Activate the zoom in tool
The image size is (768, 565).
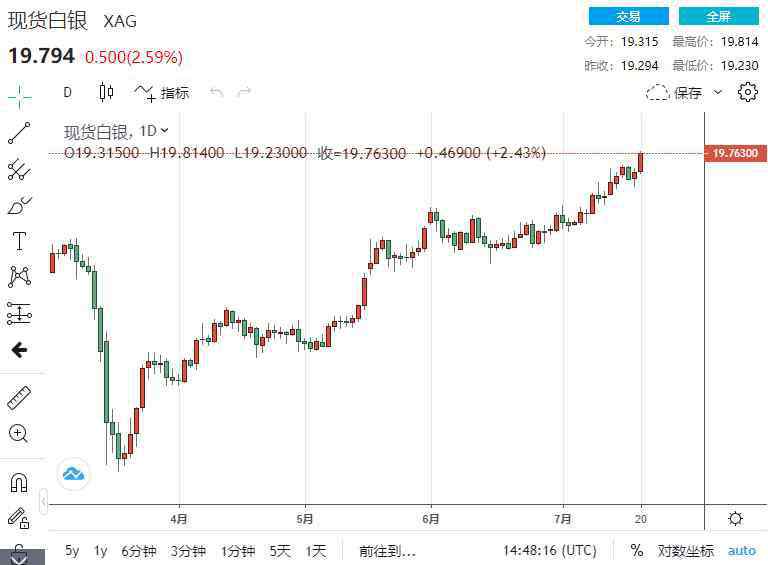[19, 434]
